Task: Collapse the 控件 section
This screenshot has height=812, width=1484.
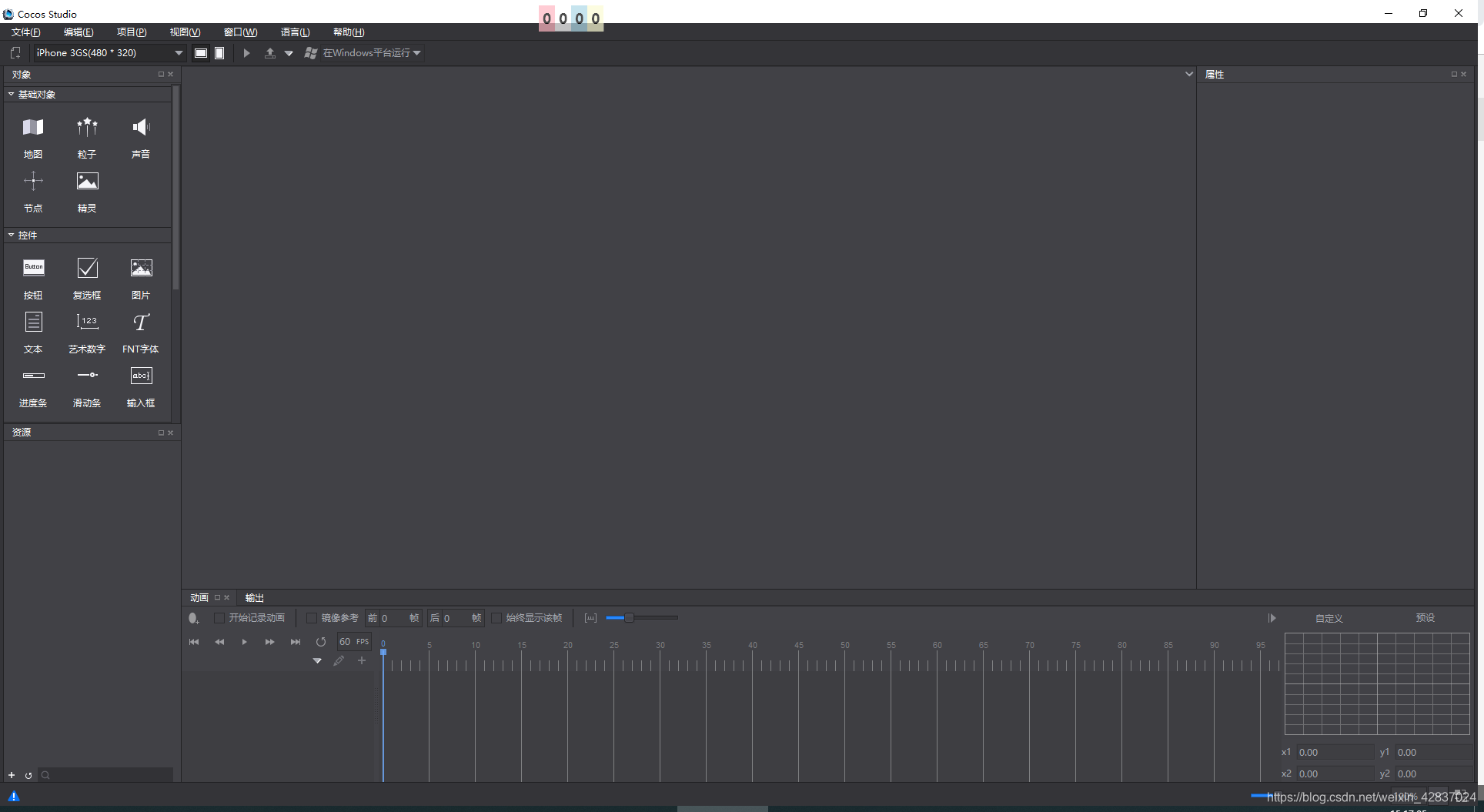Action: pyautogui.click(x=12, y=236)
